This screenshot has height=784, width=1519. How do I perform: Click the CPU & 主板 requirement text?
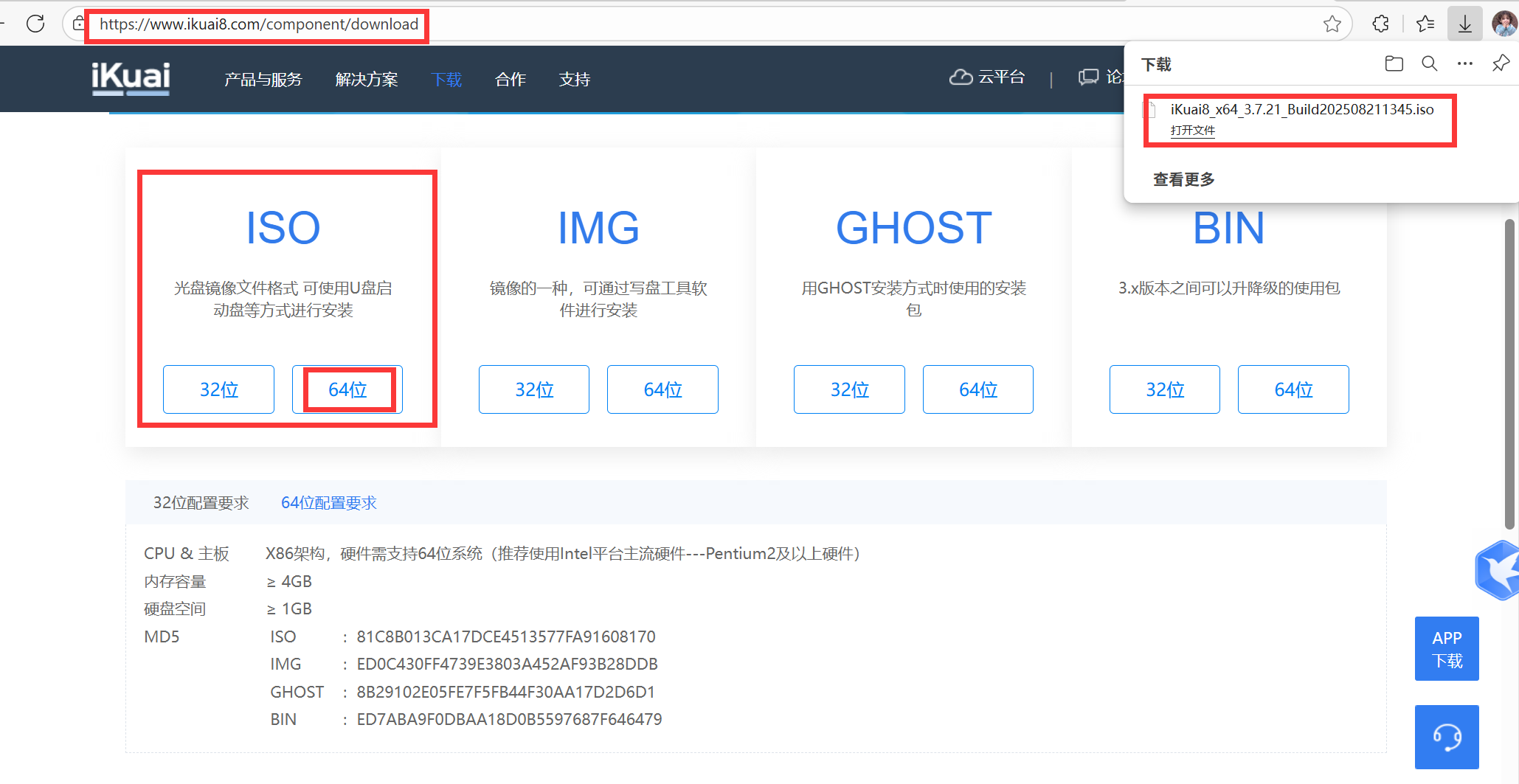point(563,553)
